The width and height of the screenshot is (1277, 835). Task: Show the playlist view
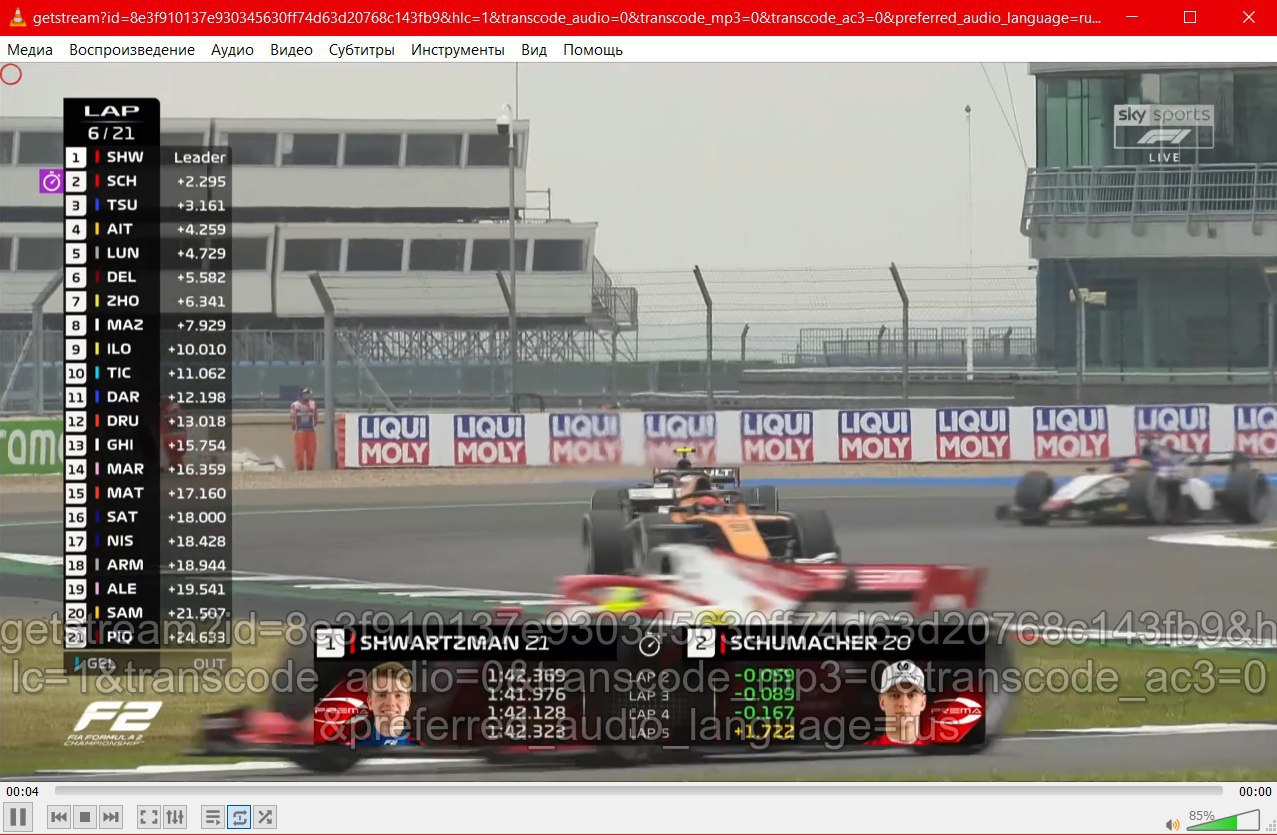coord(213,817)
